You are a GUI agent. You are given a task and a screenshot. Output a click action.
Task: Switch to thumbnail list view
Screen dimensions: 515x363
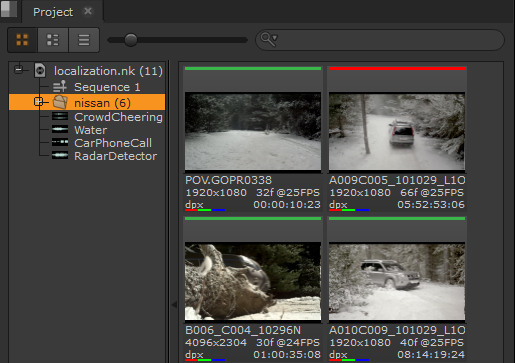[53, 40]
